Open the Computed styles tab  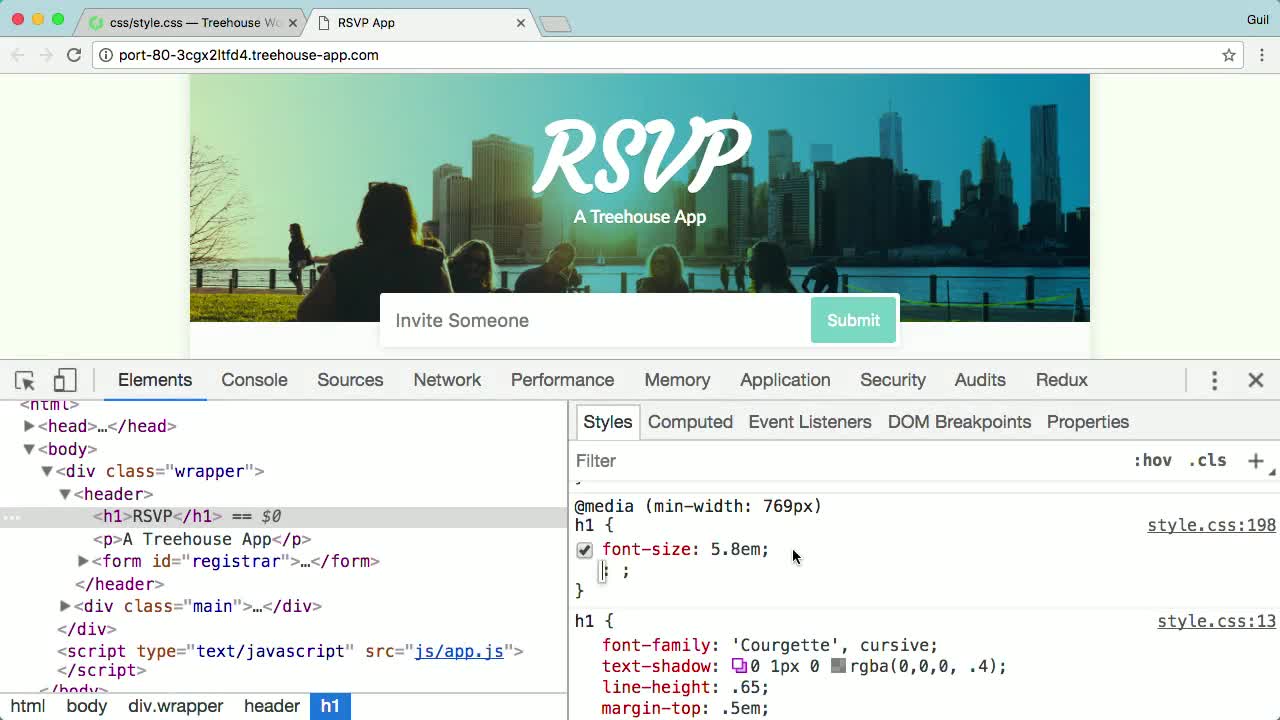tap(690, 422)
